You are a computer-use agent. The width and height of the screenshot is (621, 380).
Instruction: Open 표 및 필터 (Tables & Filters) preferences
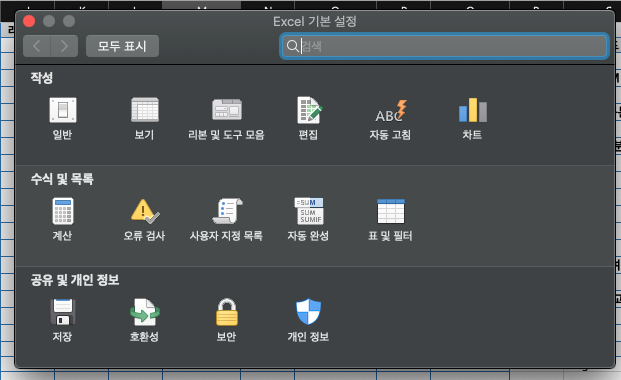[391, 211]
